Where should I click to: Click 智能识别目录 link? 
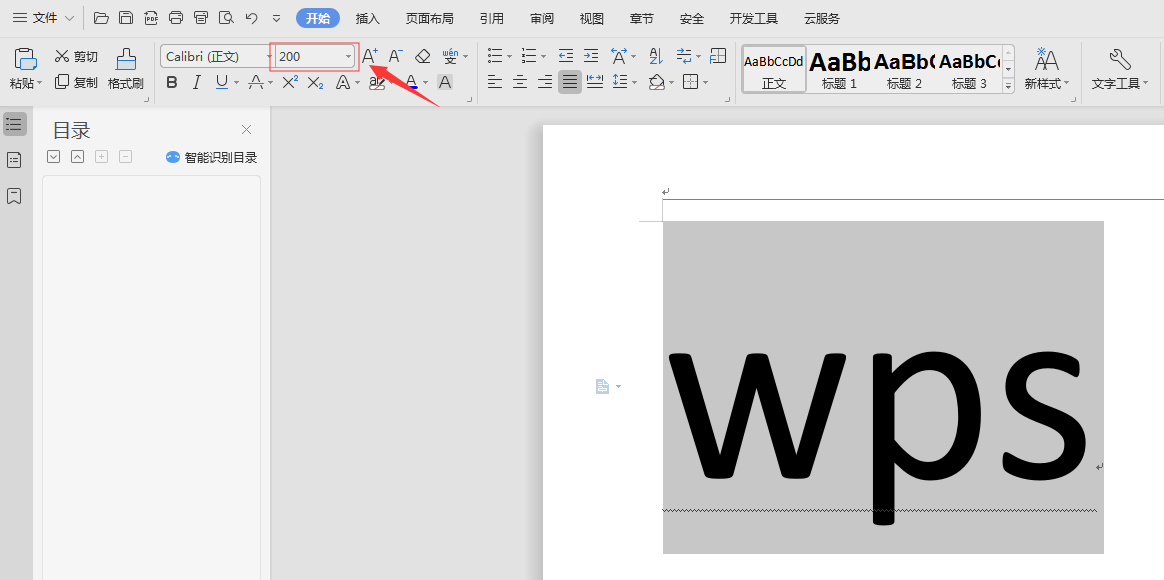pyautogui.click(x=212, y=157)
